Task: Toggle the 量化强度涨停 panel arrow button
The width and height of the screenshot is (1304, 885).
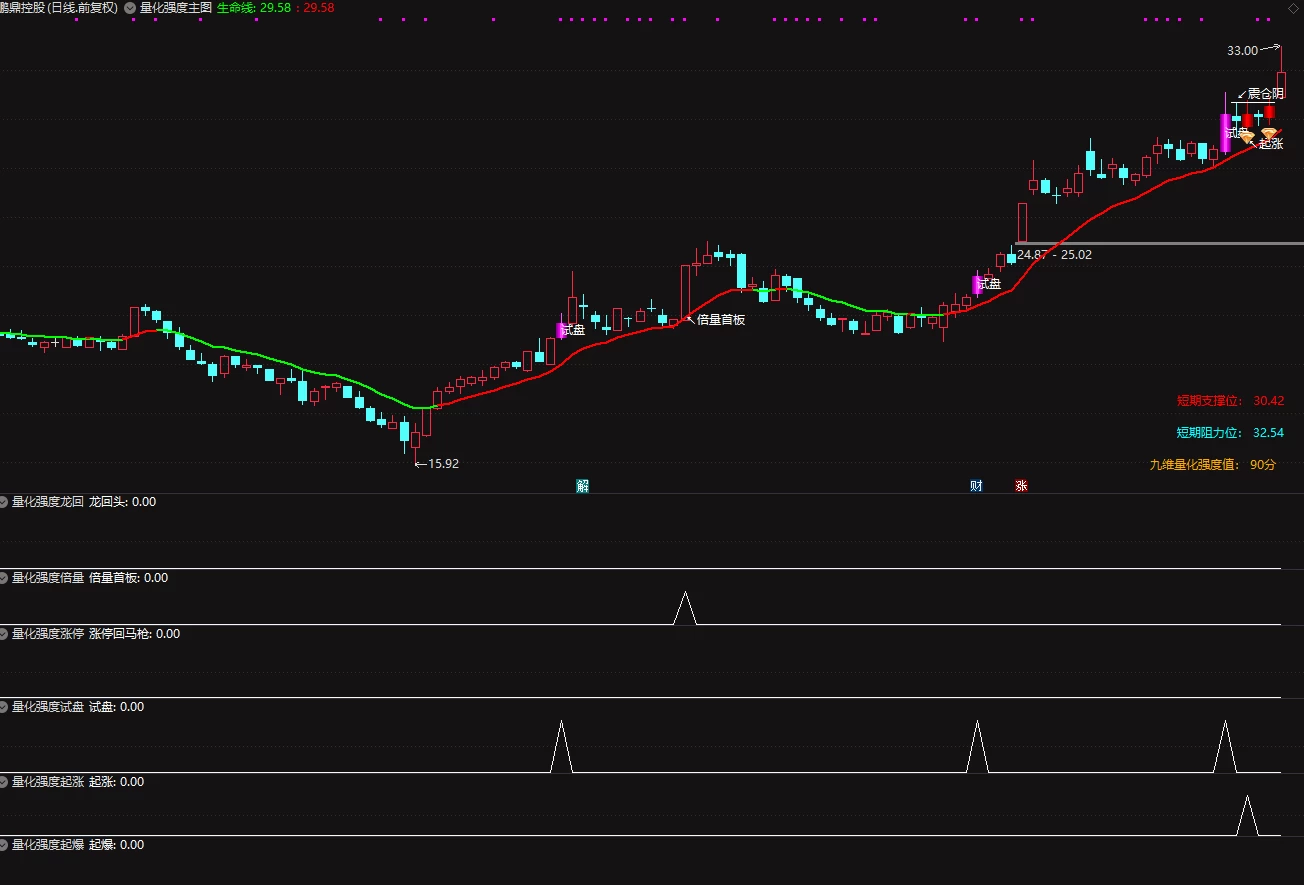Action: point(4,634)
